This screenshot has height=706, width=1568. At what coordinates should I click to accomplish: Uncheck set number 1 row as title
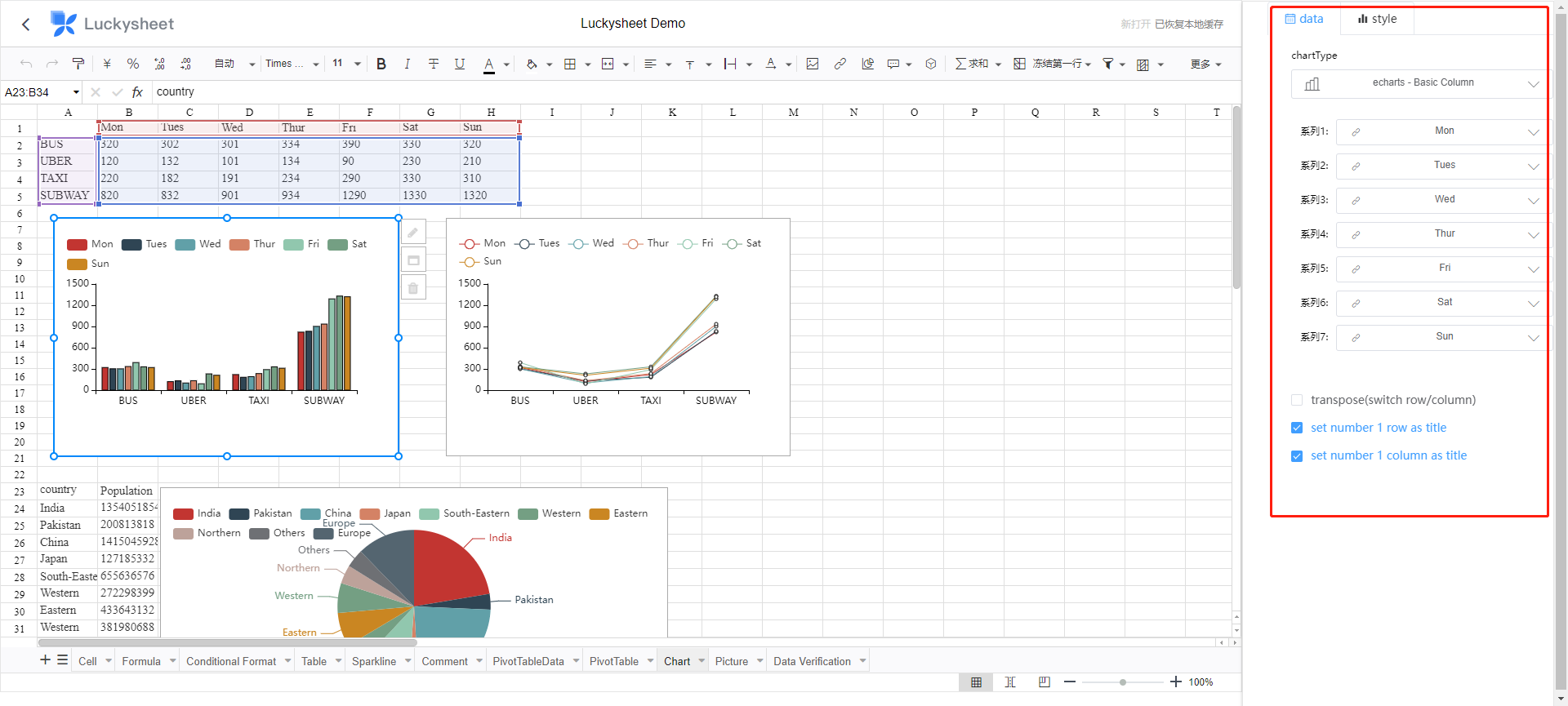tap(1297, 428)
